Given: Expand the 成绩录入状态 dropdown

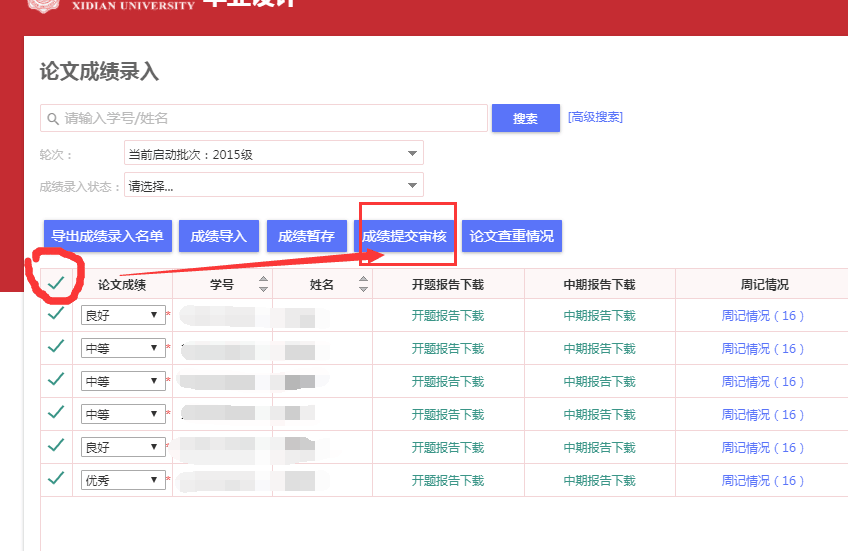Looking at the screenshot, I should click(x=274, y=185).
